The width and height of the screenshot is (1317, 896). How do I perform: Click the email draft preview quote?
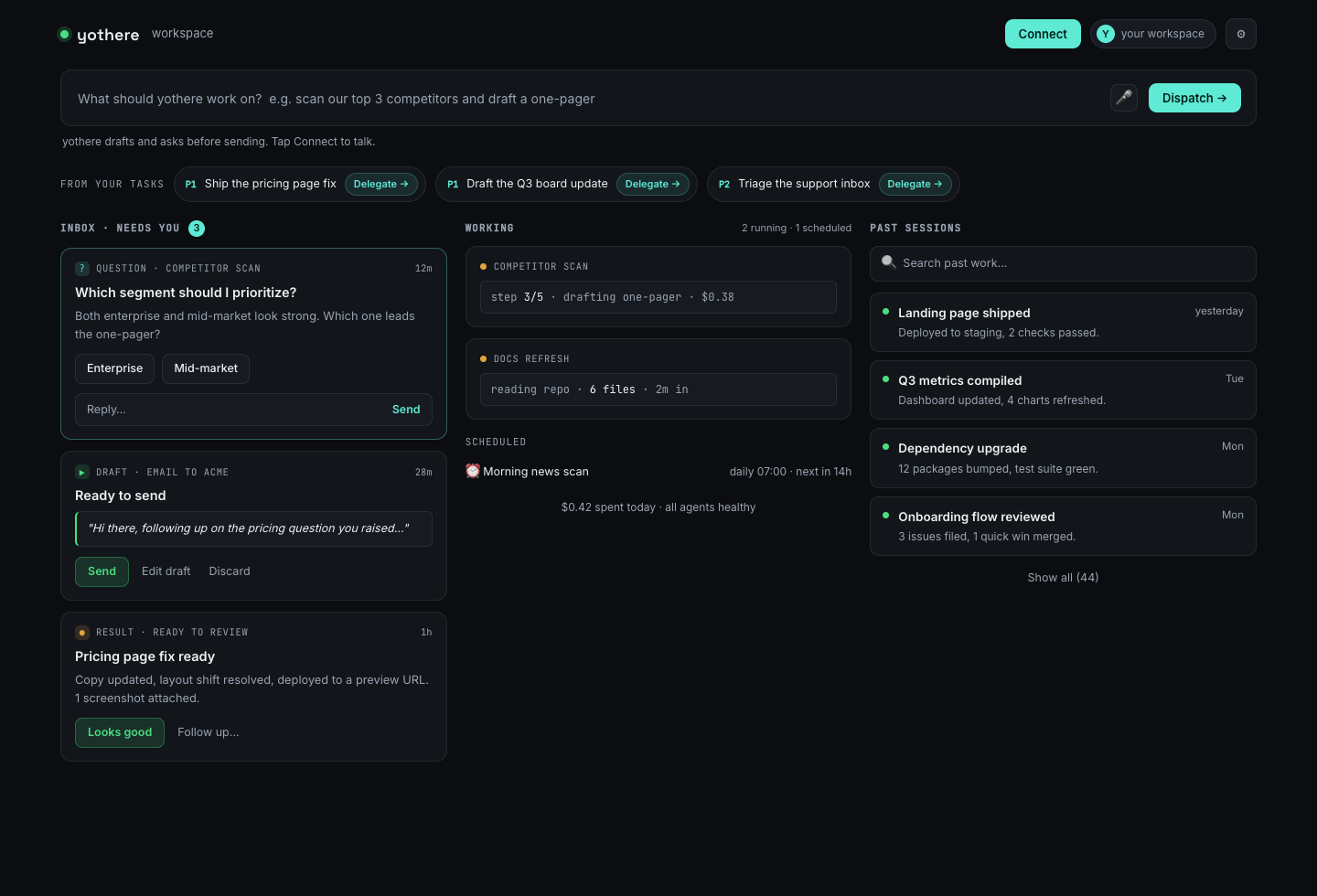pos(253,528)
